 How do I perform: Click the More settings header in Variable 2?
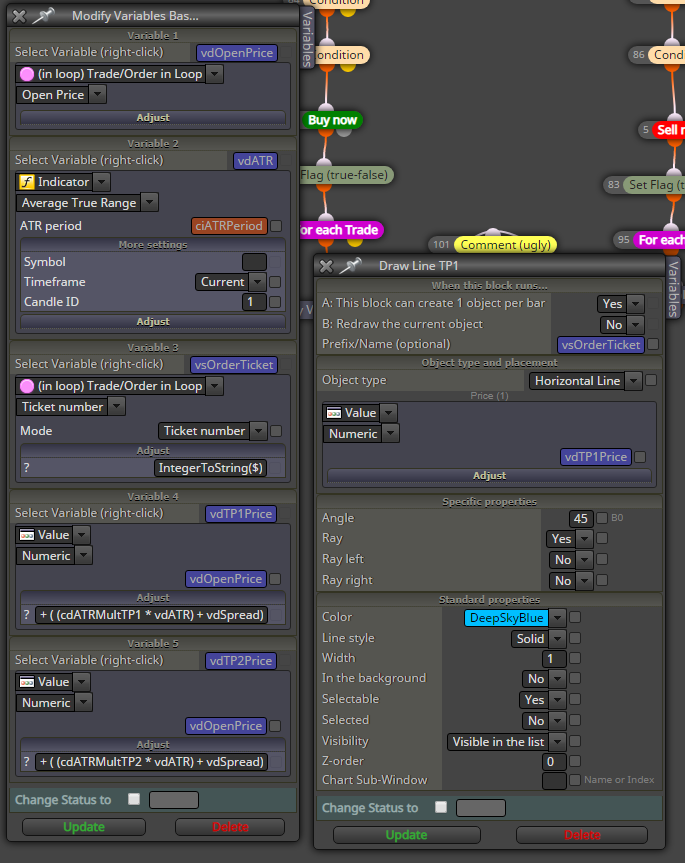tap(153, 245)
